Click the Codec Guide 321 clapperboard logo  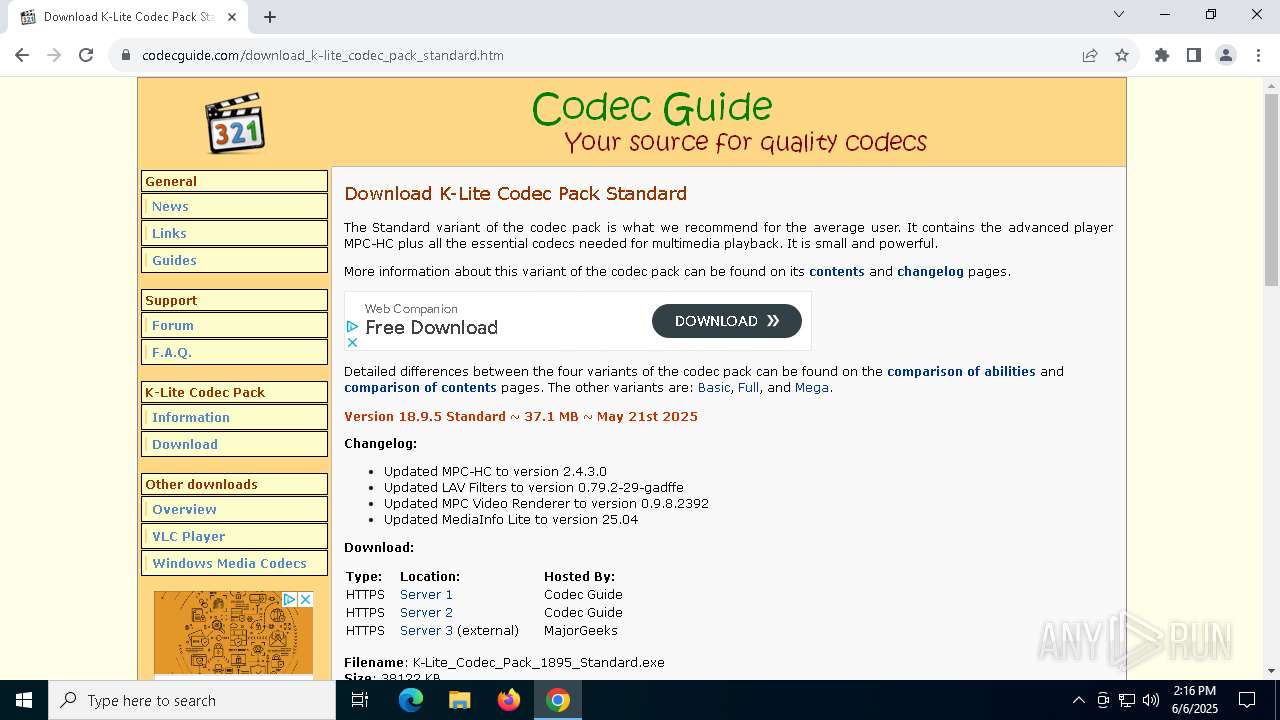coord(235,123)
